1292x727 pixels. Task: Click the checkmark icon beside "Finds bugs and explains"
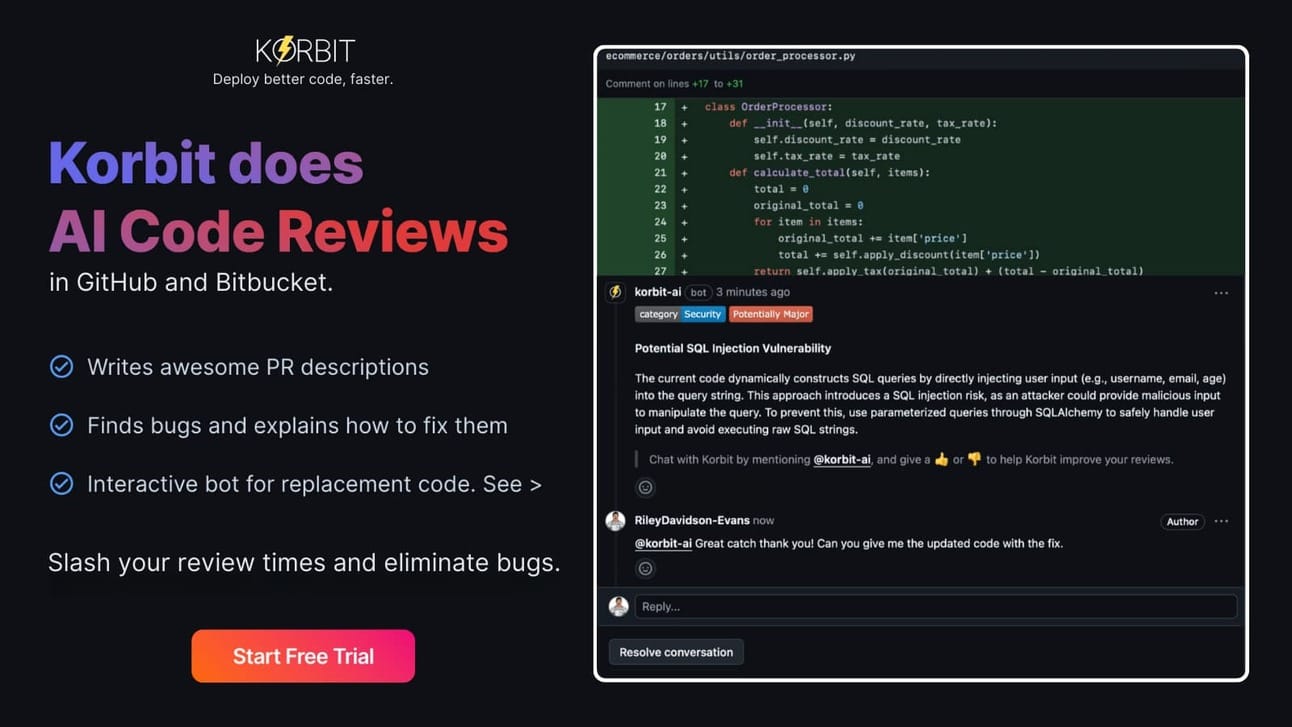click(61, 425)
